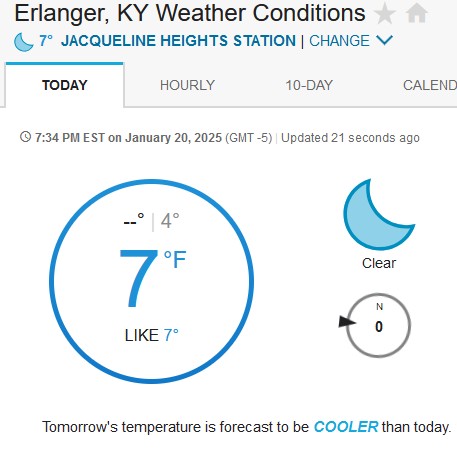This screenshot has width=457, height=450.
Task: Set location as home via house icon
Action: [416, 13]
